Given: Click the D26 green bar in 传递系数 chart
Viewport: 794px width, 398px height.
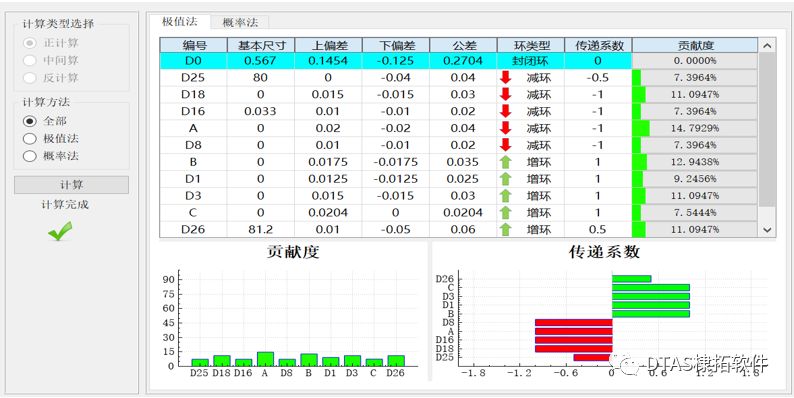Looking at the screenshot, I should (631, 278).
